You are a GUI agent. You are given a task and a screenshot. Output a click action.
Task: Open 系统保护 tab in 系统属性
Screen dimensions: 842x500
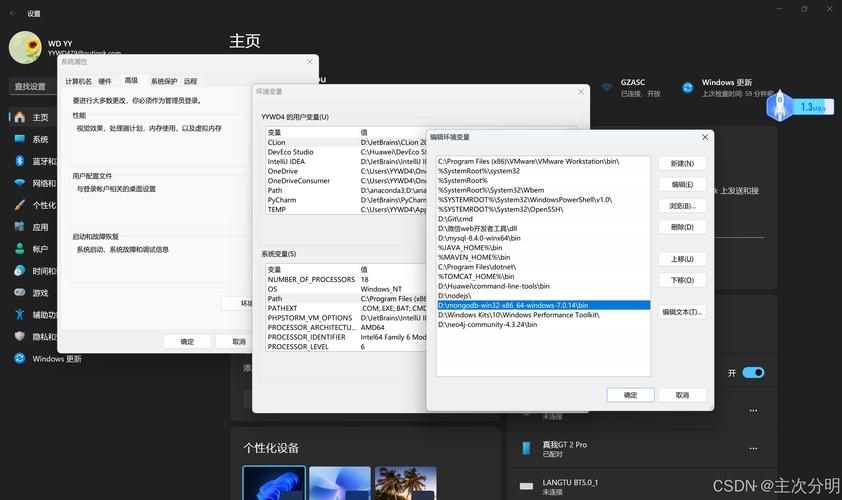[164, 81]
